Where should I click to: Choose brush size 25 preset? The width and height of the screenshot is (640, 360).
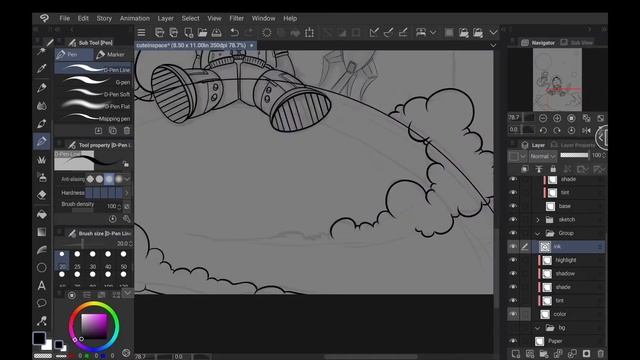[77, 260]
